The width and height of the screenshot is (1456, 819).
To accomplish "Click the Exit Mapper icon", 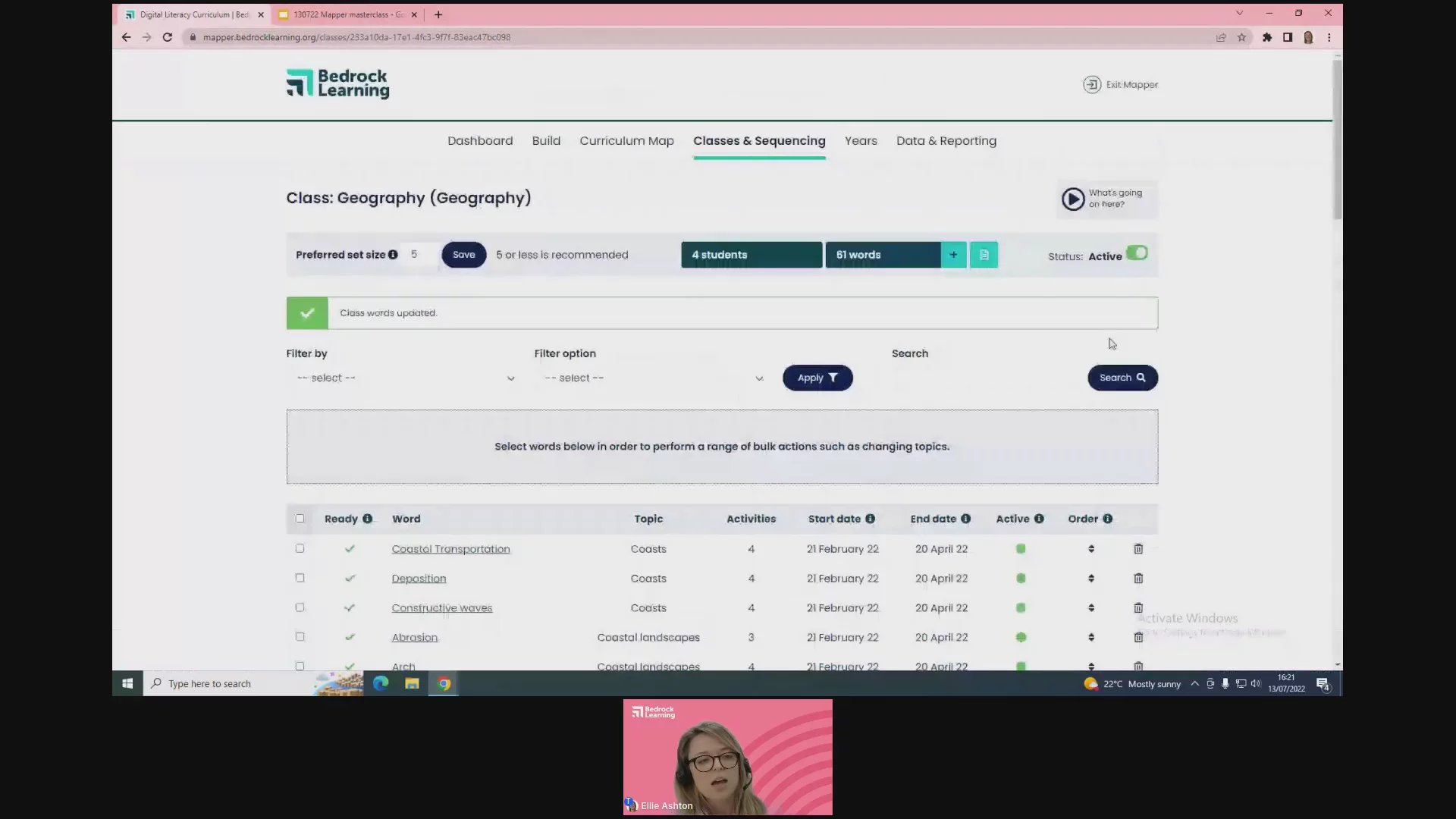I will pyautogui.click(x=1091, y=84).
